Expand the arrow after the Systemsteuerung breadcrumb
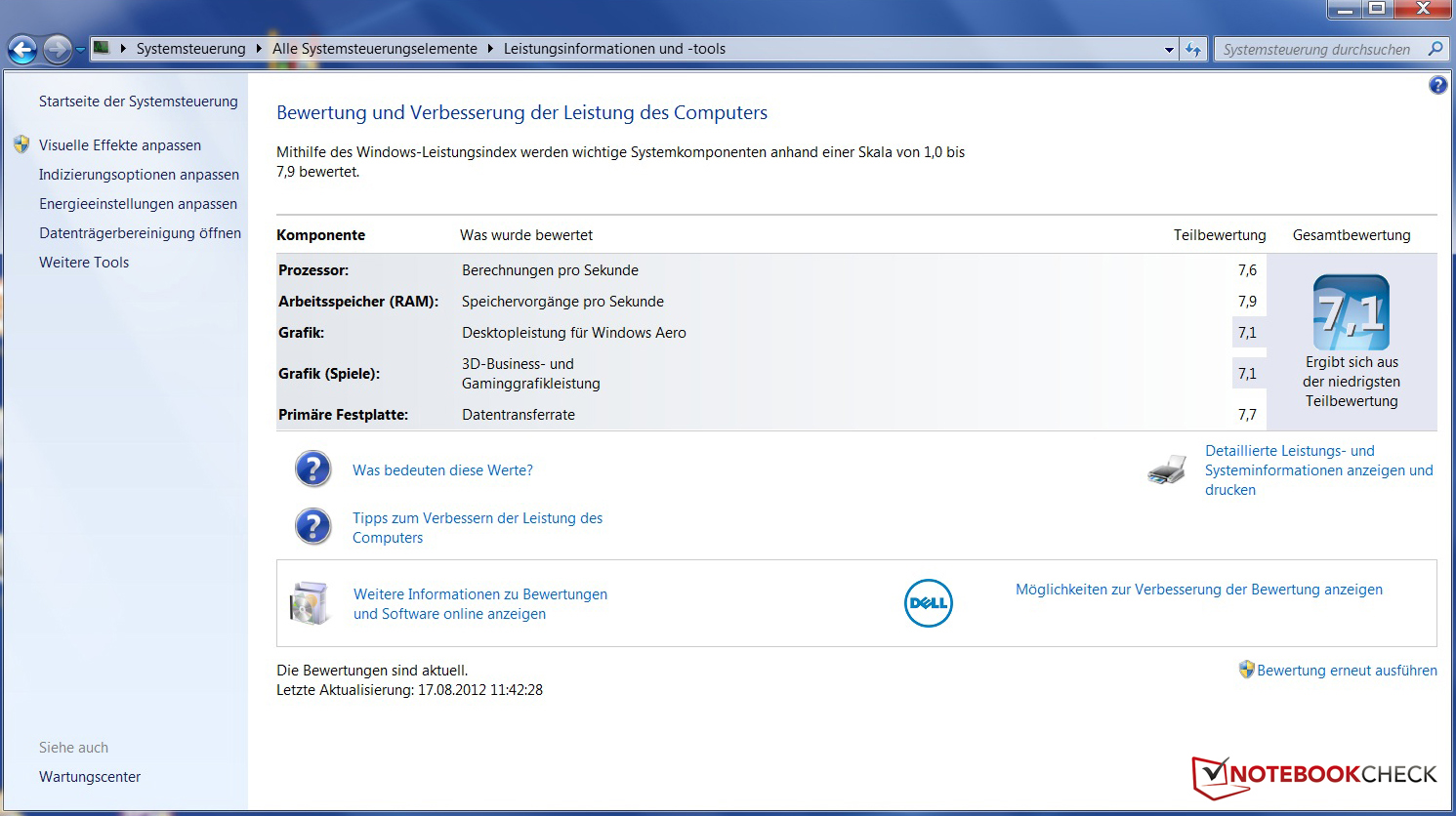1456x816 pixels. [259, 49]
